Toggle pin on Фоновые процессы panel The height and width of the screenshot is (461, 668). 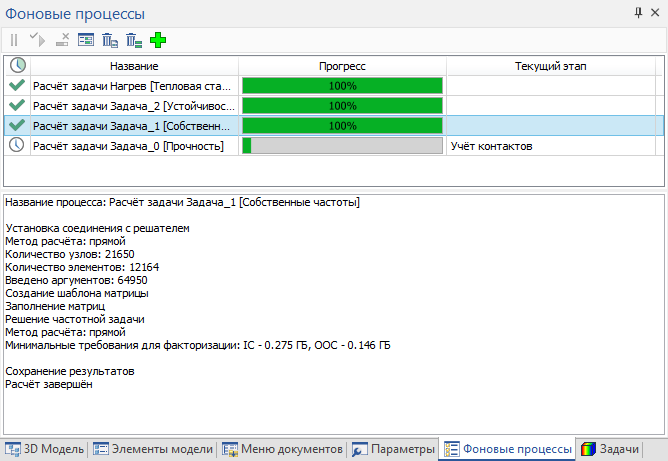[x=638, y=13]
